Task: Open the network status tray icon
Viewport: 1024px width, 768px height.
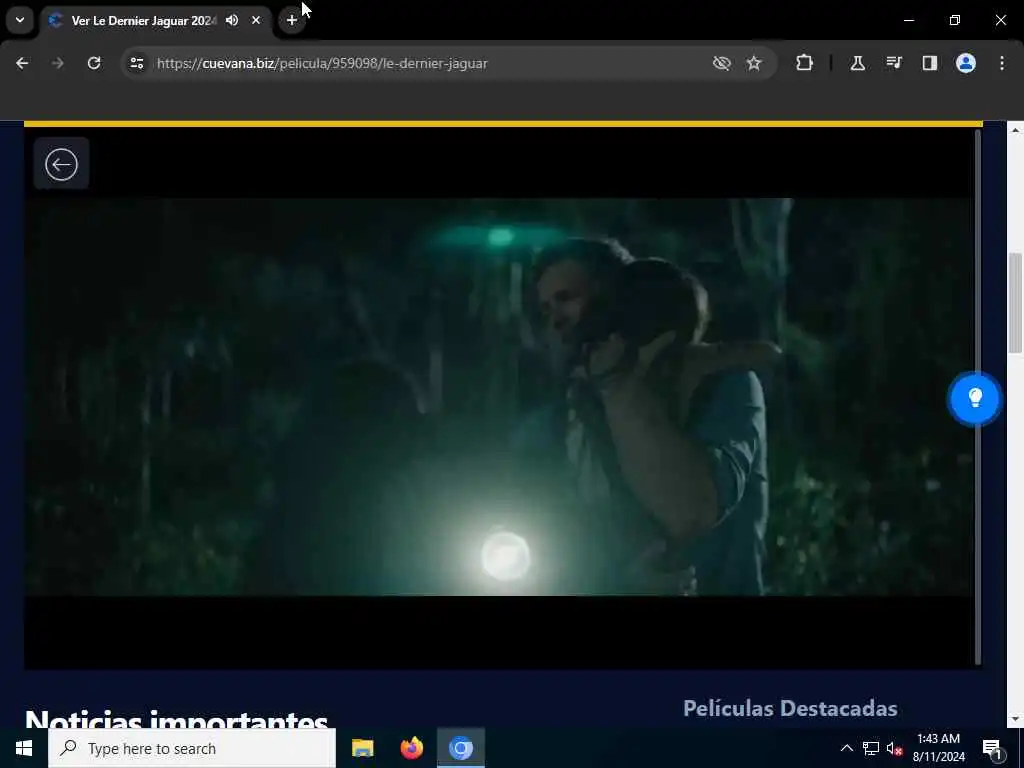Action: (x=871, y=748)
